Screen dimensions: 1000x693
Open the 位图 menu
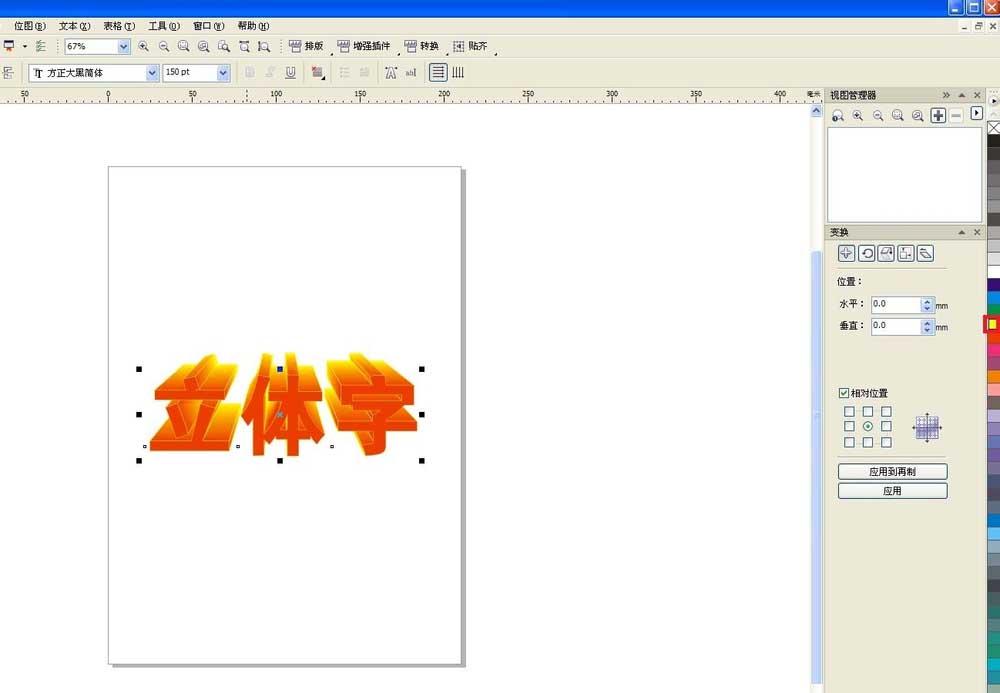[29, 26]
